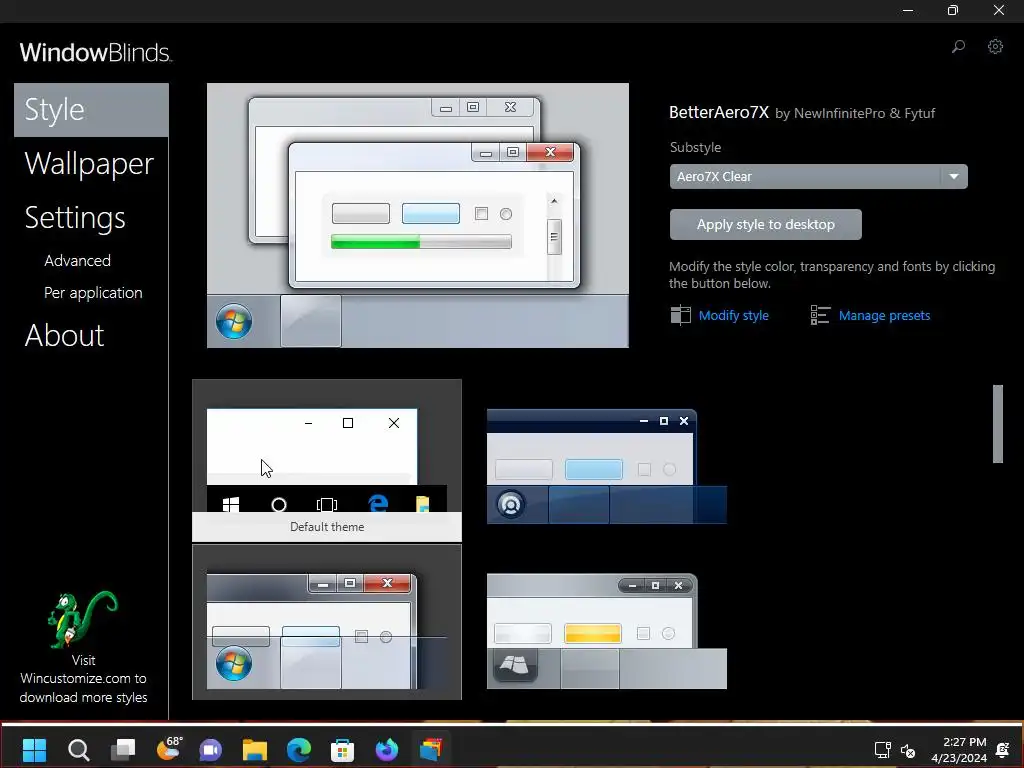Open the weather widget showing 68°

[x=168, y=748]
